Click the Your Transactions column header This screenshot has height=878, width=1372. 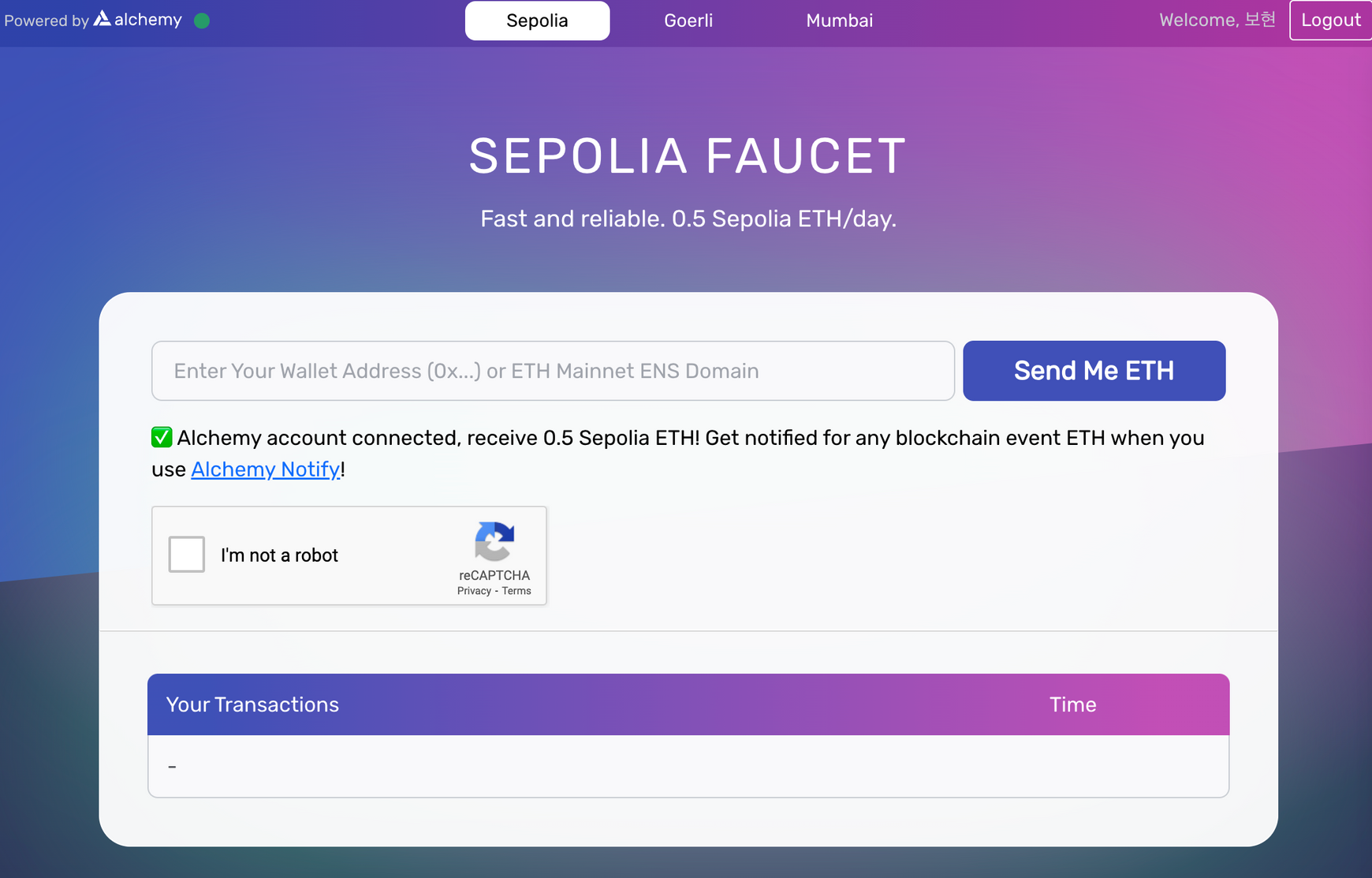(x=252, y=704)
